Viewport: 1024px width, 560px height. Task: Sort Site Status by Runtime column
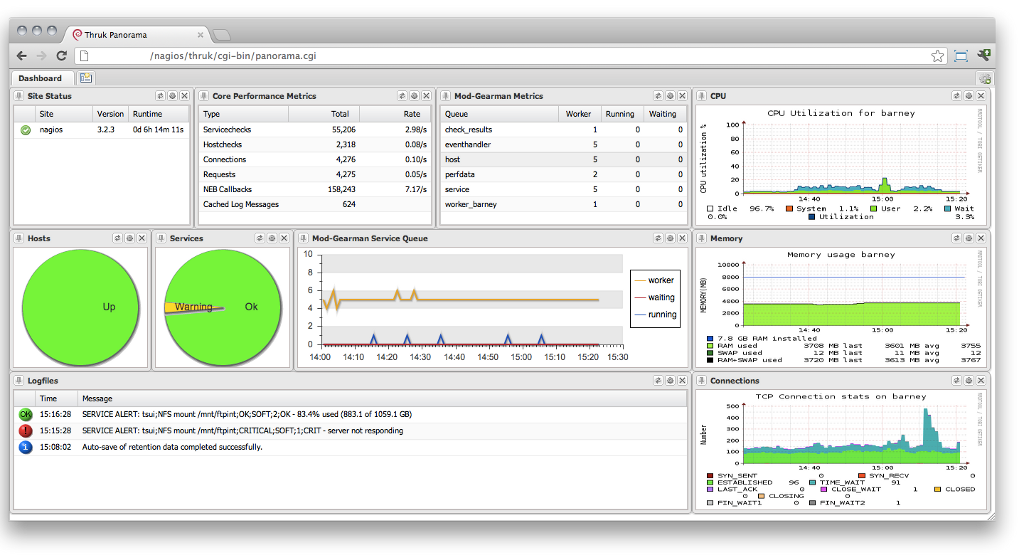click(x=159, y=114)
